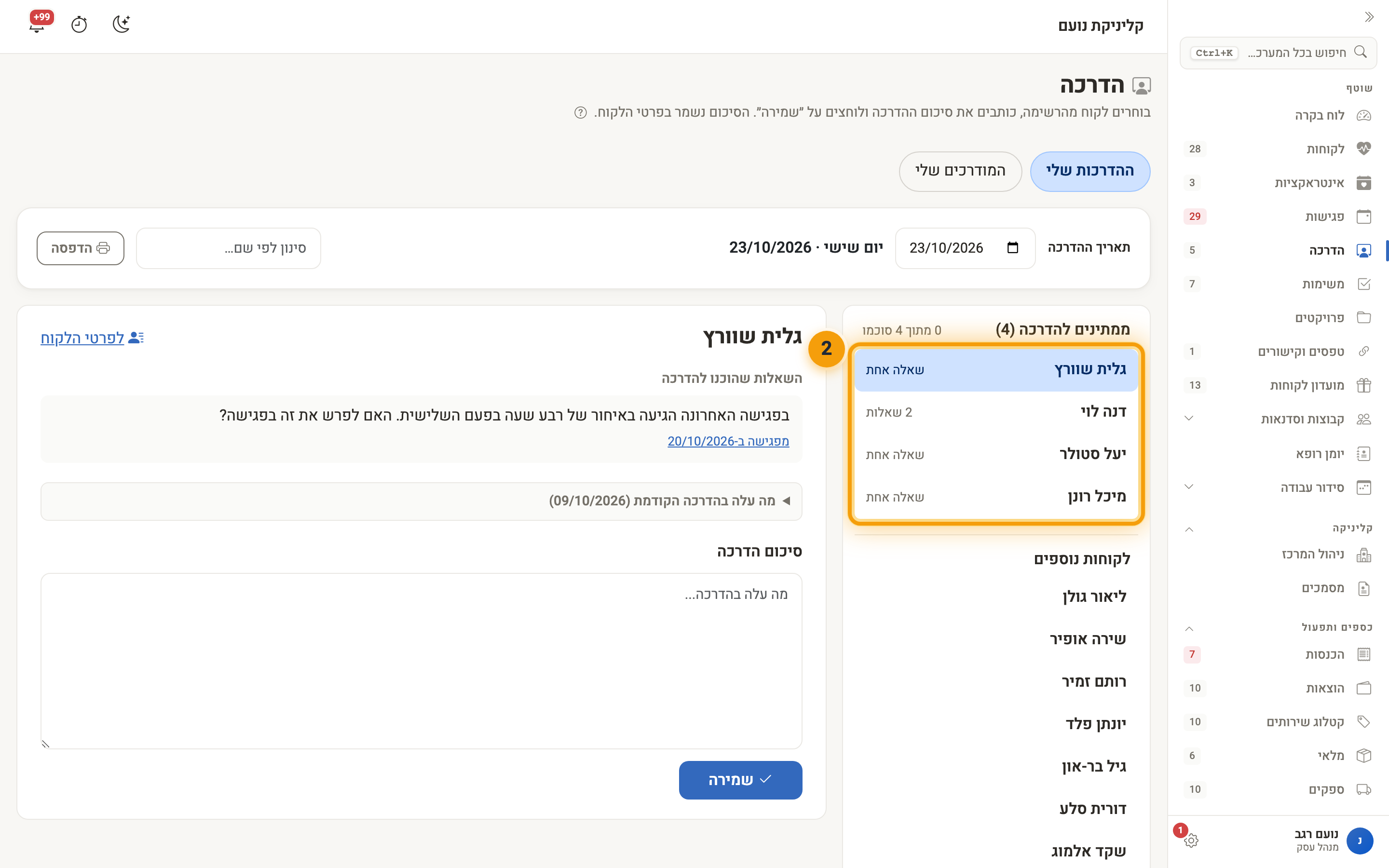Select רותם זמיר under לקוחות נוספים
This screenshot has width=1389, height=868.
point(996,682)
